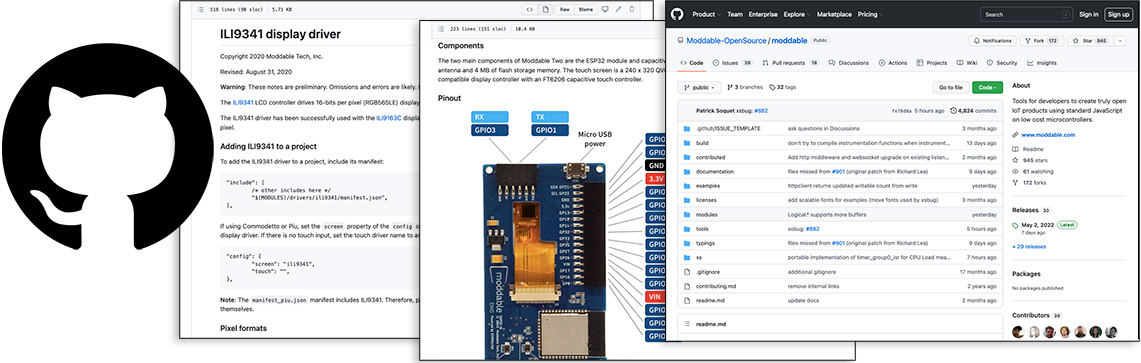Click the pencil edit icon in ILI9341 window
The width and height of the screenshot is (1141, 363).
click(619, 9)
